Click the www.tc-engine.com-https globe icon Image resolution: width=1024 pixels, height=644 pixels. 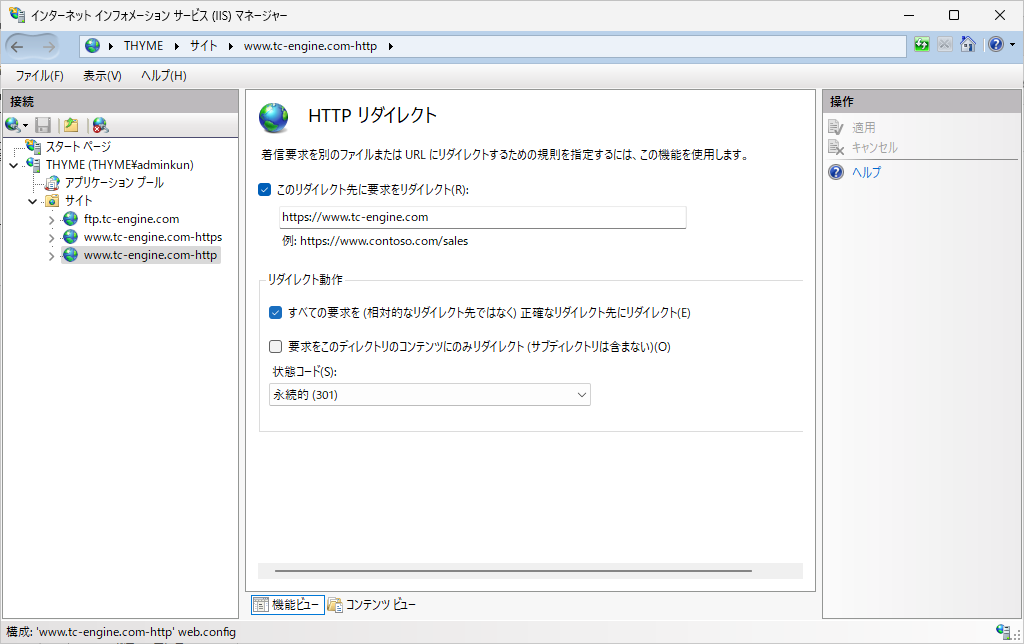(x=71, y=236)
